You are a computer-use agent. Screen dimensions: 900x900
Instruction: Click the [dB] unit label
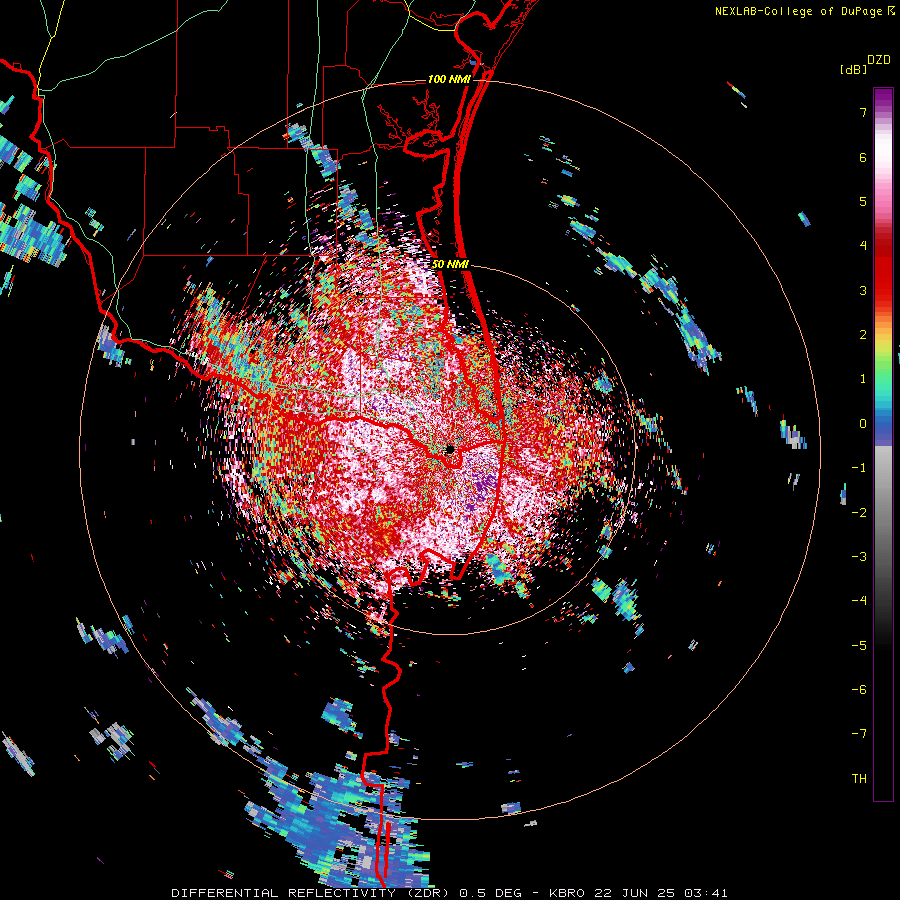tap(853, 70)
